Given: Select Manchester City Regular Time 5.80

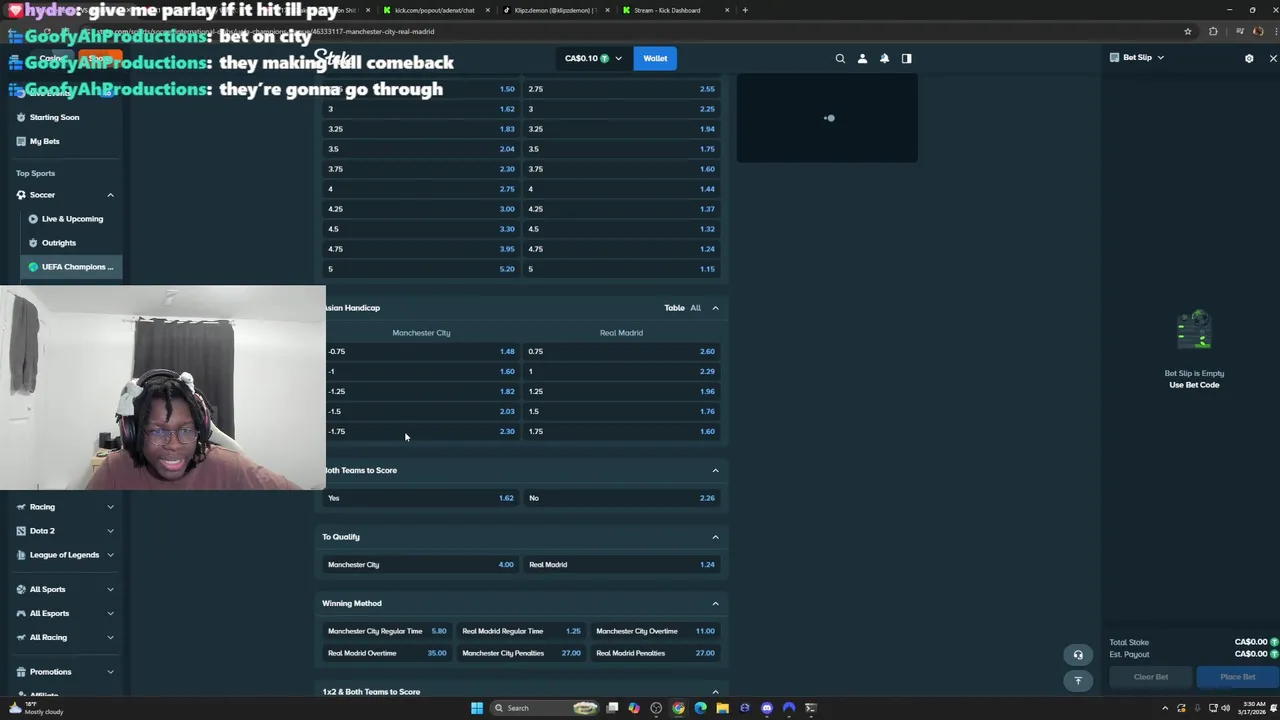Looking at the screenshot, I should (387, 631).
